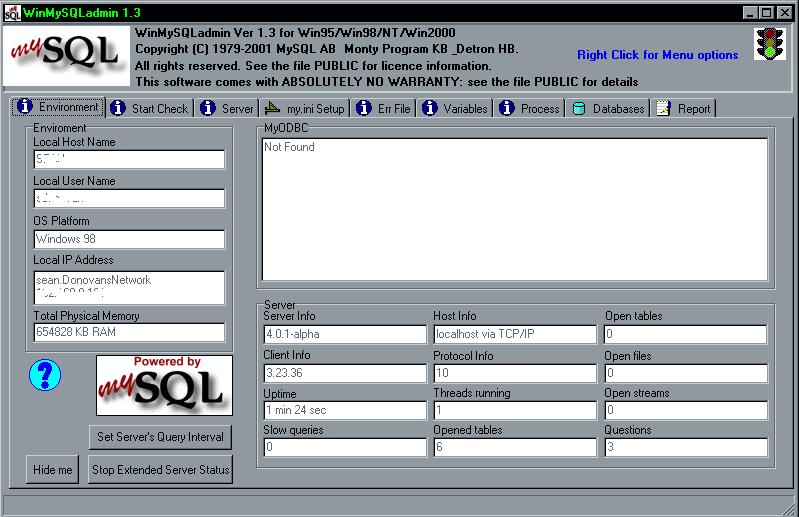Click the Local Host Name field
Screen dimensions: 799x517
(x=129, y=159)
